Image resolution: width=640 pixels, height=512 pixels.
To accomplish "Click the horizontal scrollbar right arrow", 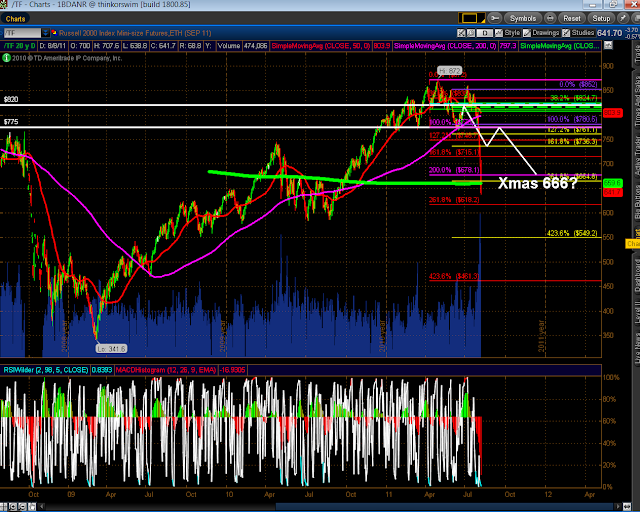I will tap(618, 507).
